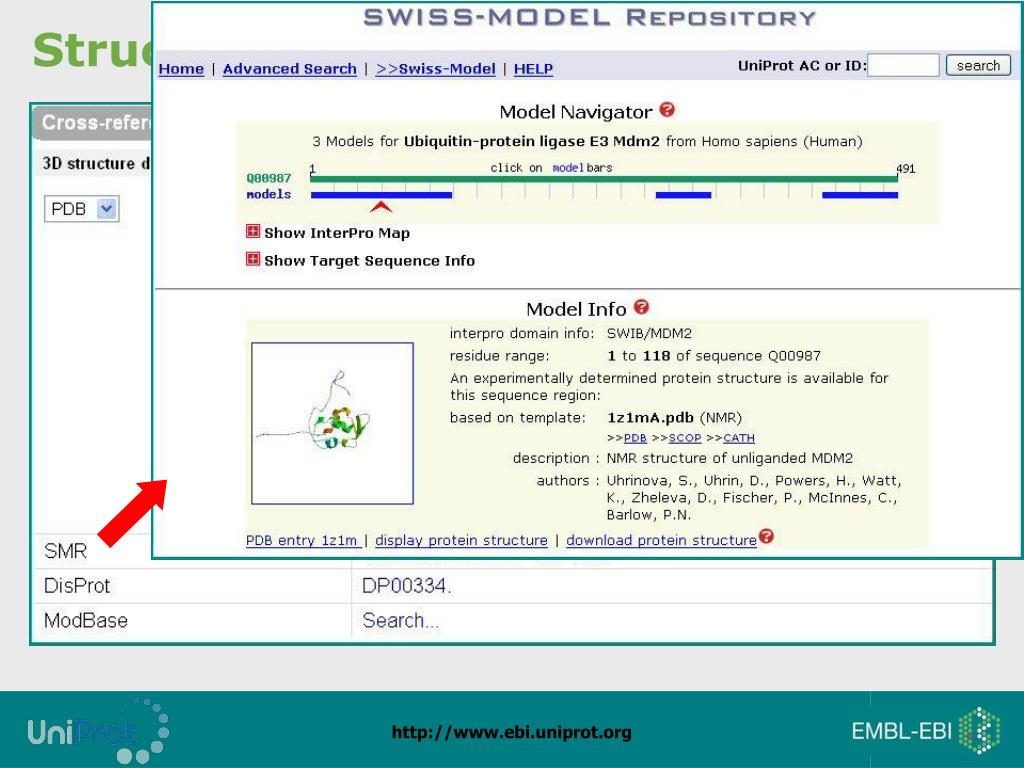
Task: Open the SCOP link
Action: pyautogui.click(x=685, y=438)
